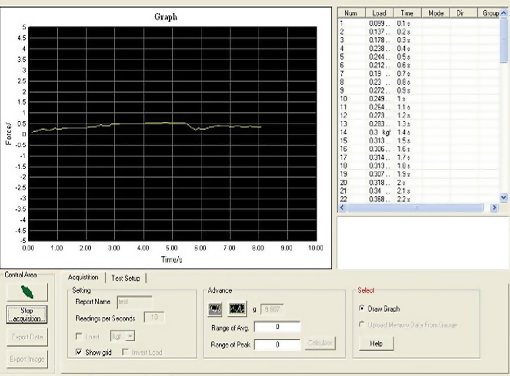Click the data list scroll up arrow

pos(504,13)
